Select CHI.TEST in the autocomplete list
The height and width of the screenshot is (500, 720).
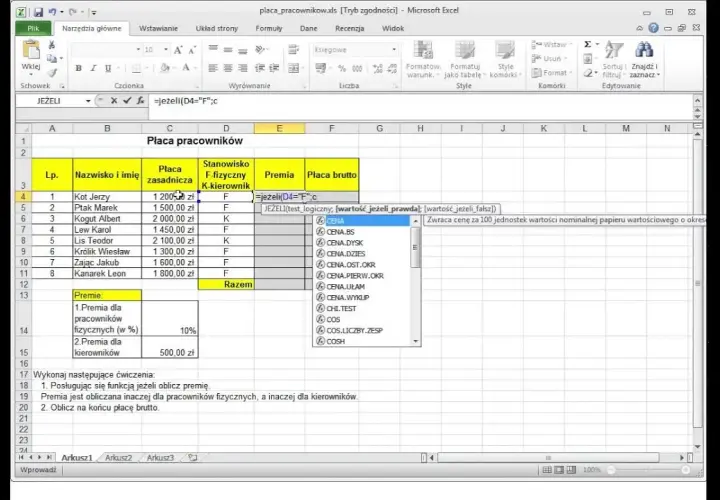click(363, 309)
